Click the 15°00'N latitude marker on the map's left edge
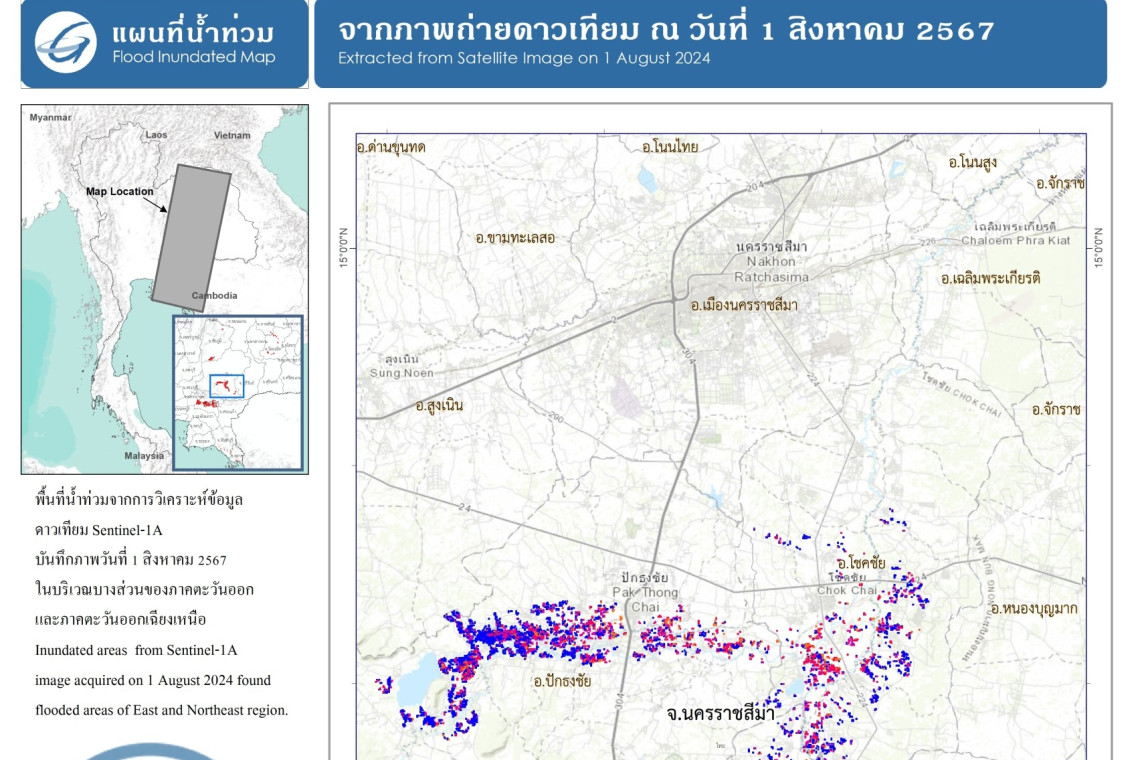Screen dimensions: 1140x760 pyautogui.click(x=344, y=245)
